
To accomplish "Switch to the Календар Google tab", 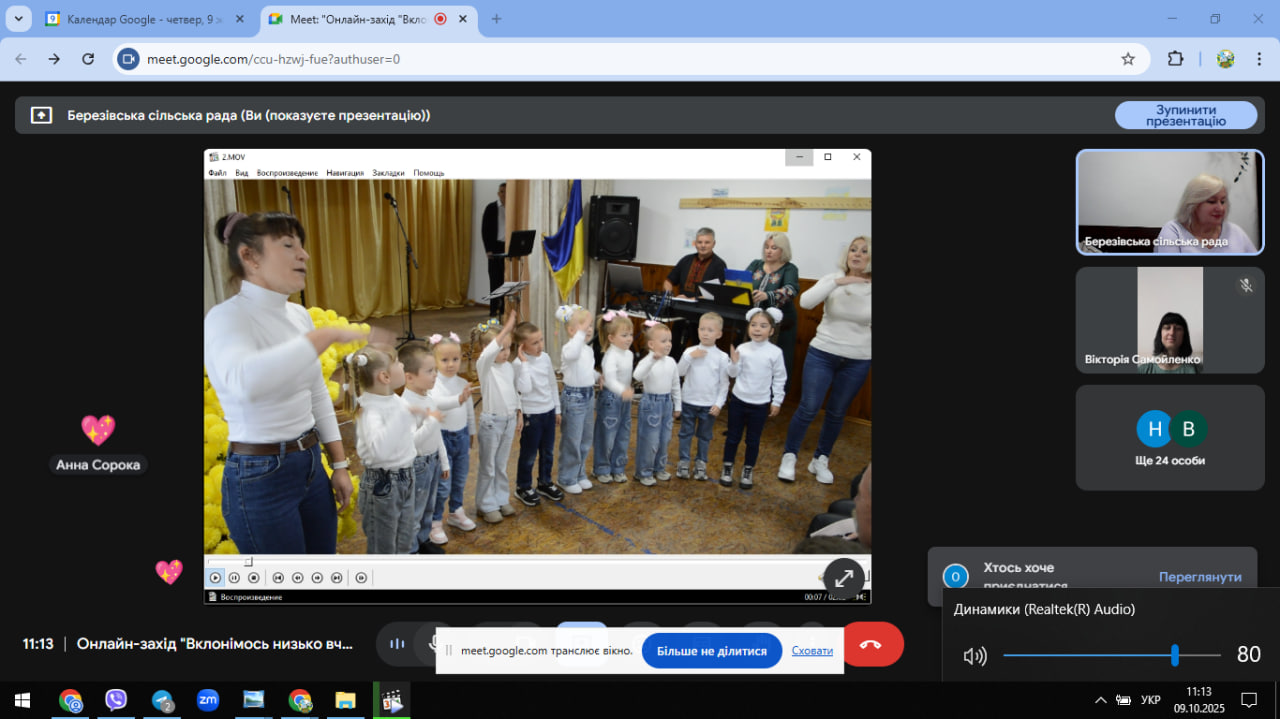I will [140, 19].
